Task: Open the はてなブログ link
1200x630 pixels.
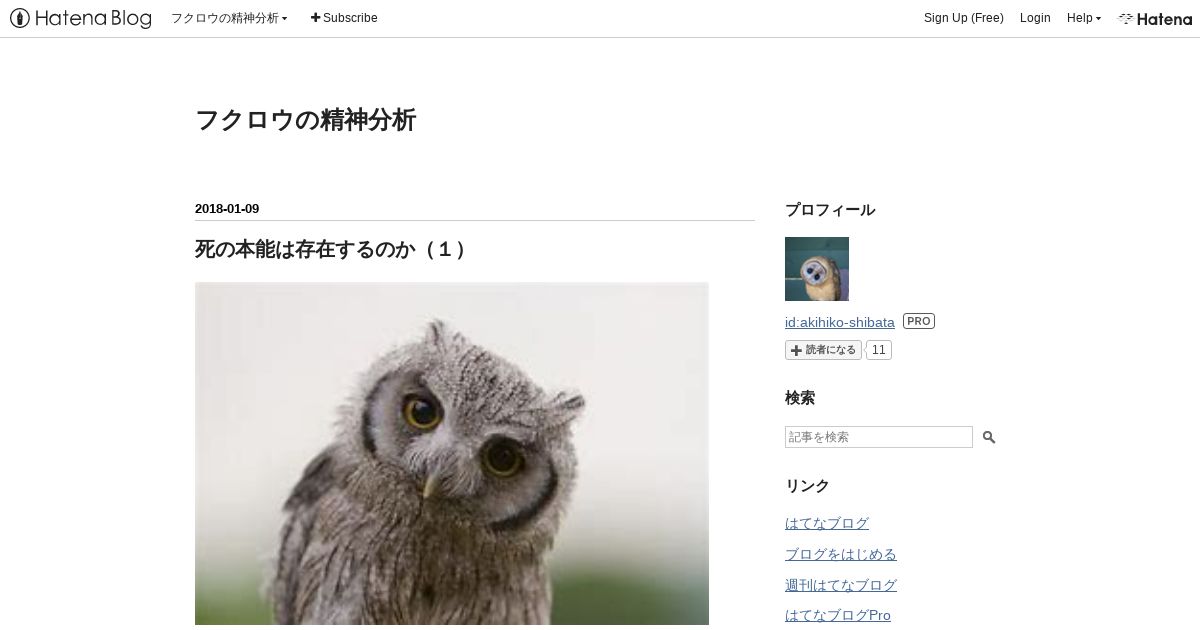Action: click(x=827, y=523)
